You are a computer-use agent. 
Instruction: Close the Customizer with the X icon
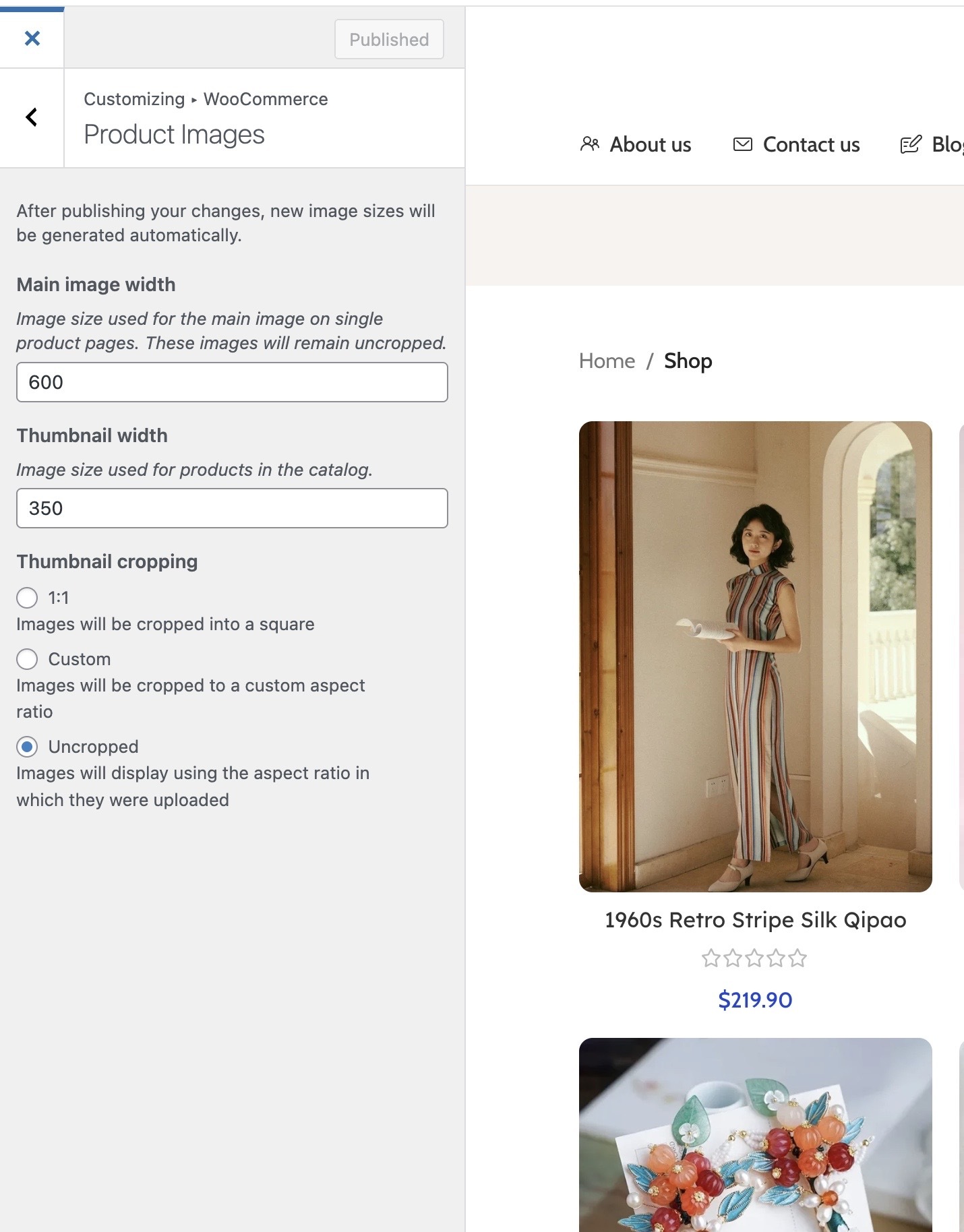tap(32, 38)
